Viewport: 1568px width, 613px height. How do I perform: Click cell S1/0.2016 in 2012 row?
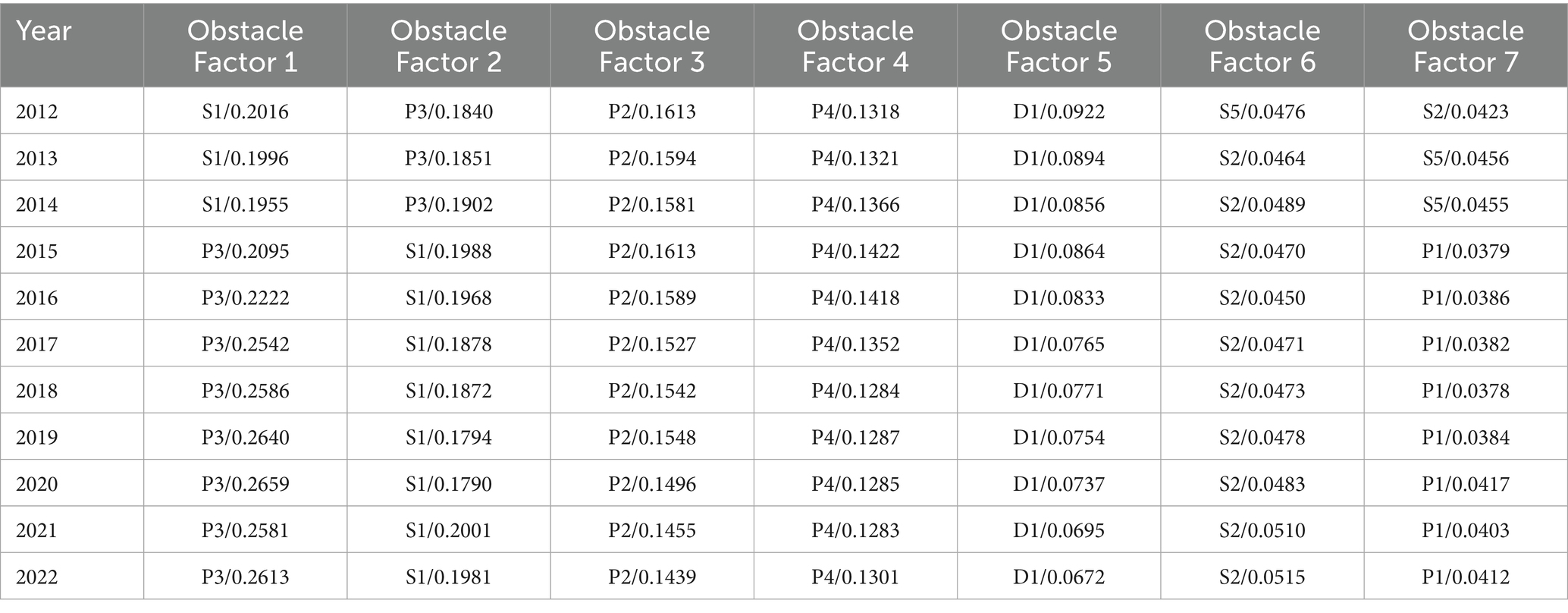(246, 112)
